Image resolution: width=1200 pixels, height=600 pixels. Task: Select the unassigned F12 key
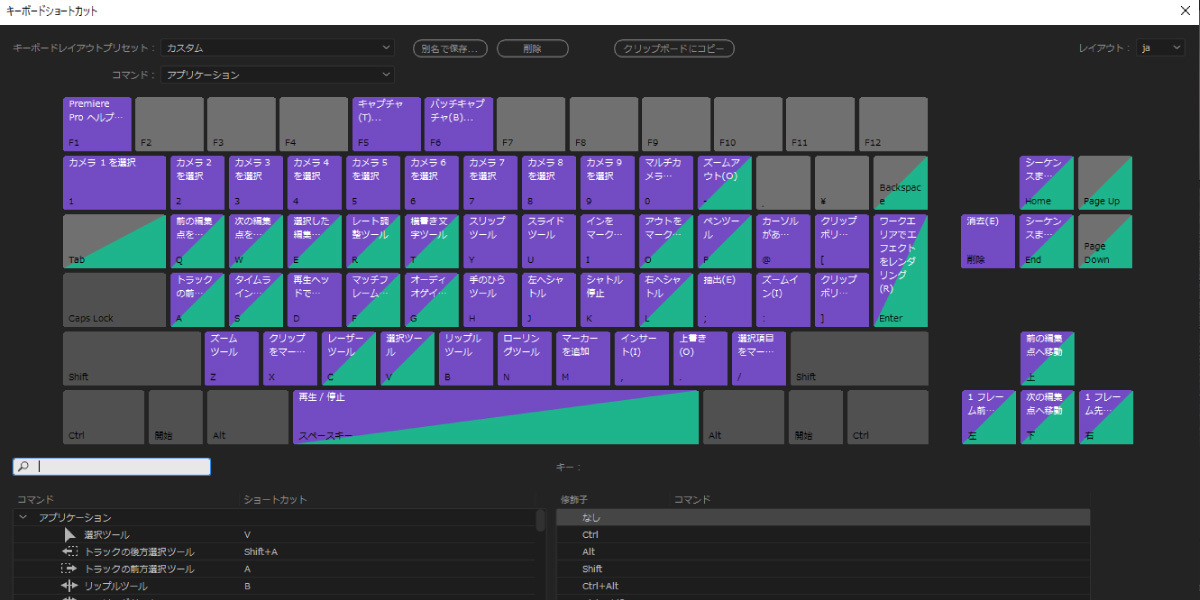pos(893,124)
